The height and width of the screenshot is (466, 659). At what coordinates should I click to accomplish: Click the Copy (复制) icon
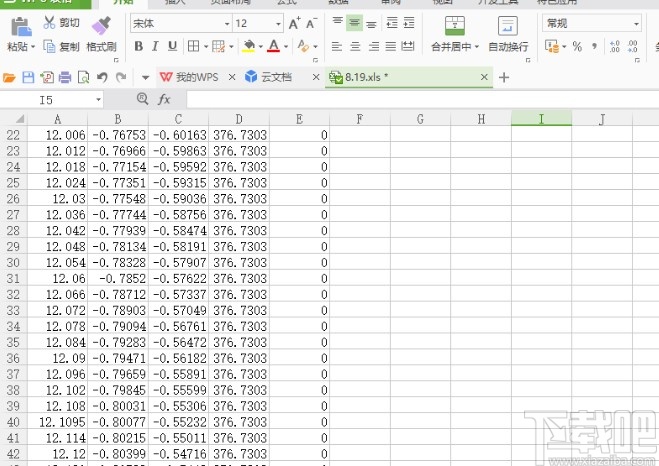[x=49, y=46]
